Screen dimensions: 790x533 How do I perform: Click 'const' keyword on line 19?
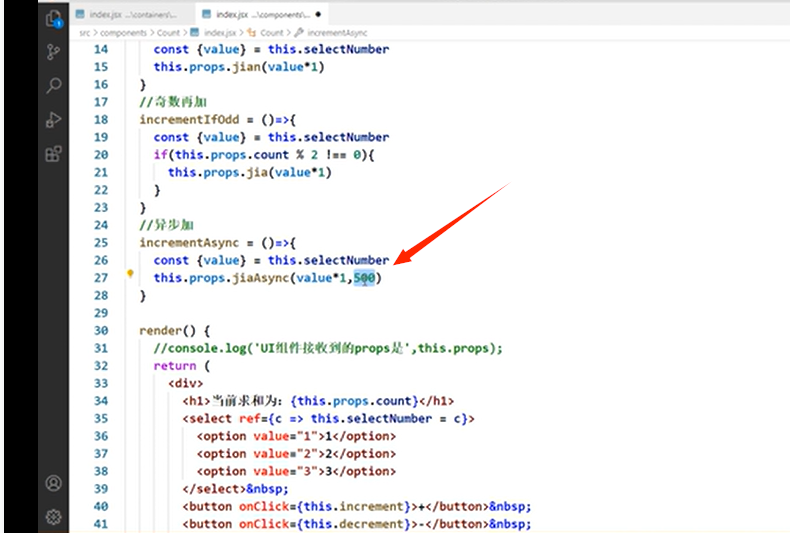[171, 137]
